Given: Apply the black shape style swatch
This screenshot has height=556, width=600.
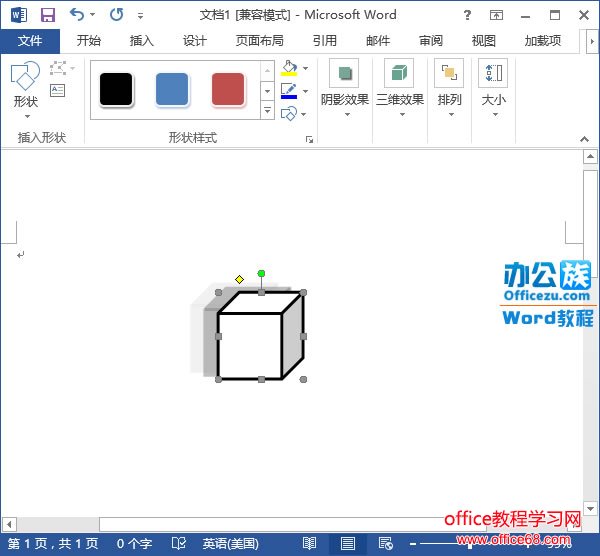Looking at the screenshot, I should 116,89.
